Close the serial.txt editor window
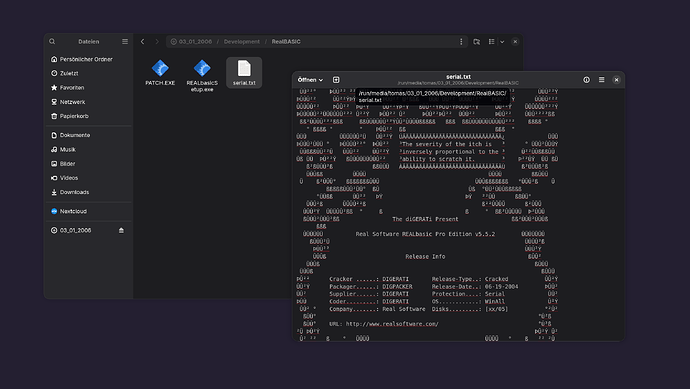 (x=617, y=80)
